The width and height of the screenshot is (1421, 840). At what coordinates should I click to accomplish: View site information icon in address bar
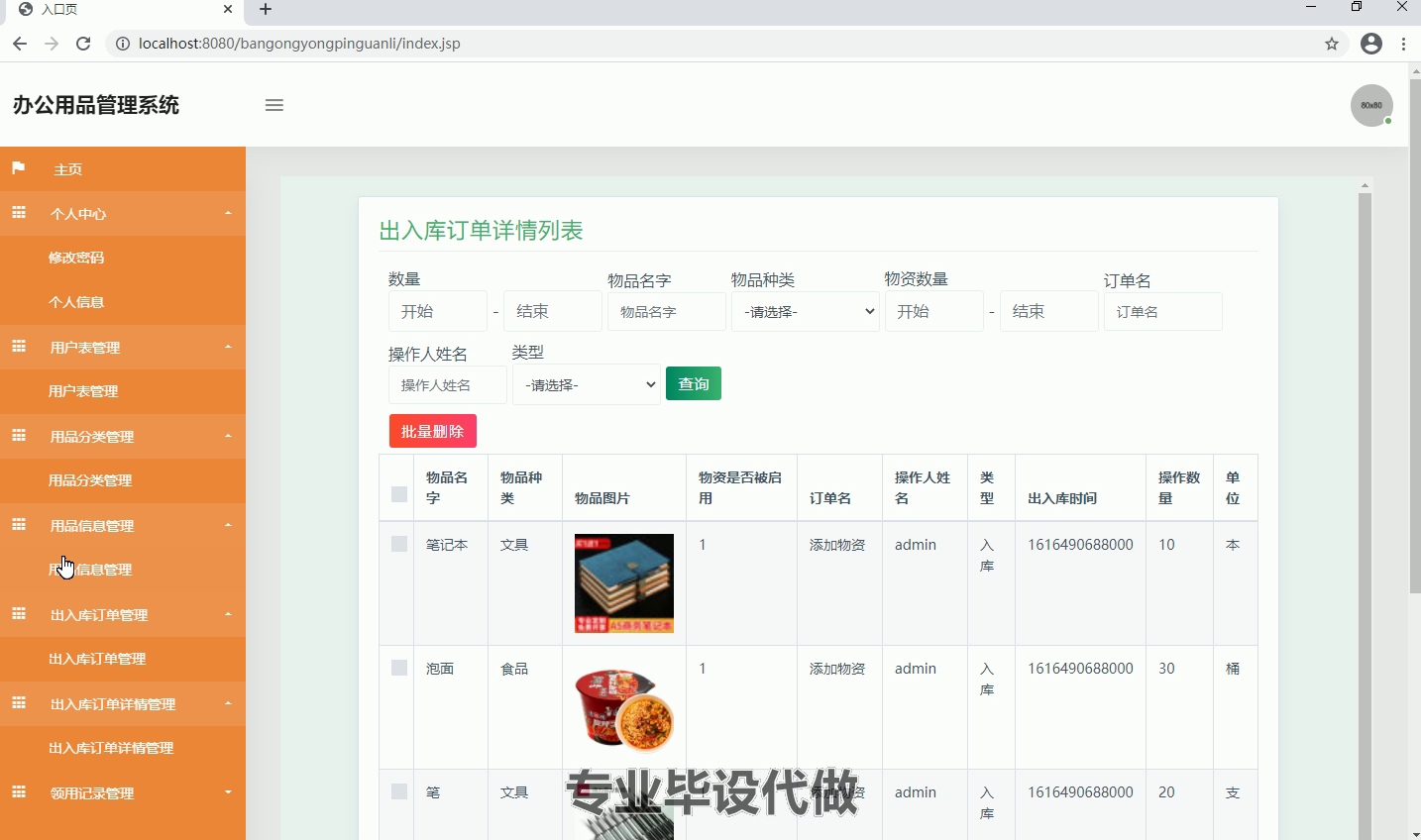[123, 44]
